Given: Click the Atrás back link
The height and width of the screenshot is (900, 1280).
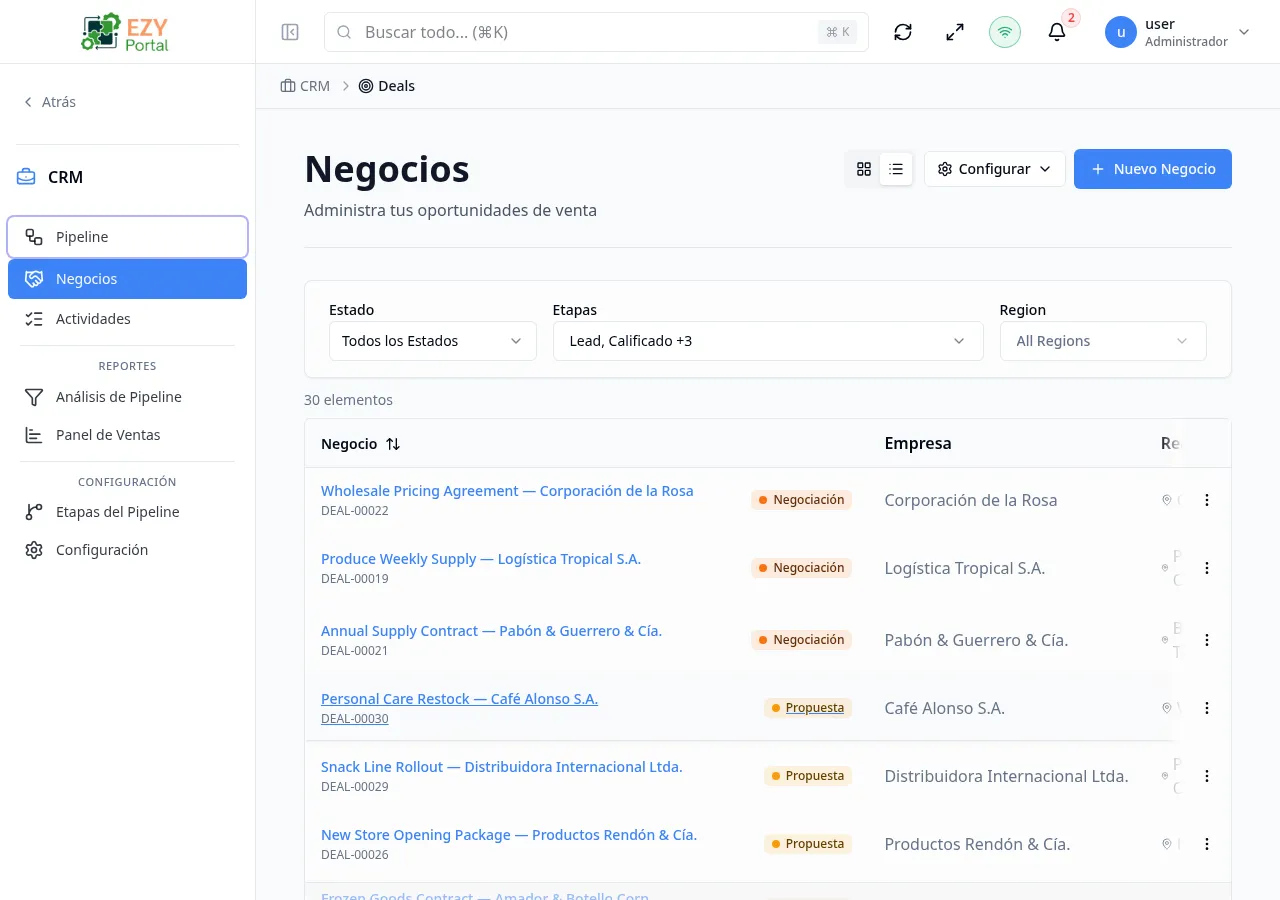Looking at the screenshot, I should [x=50, y=102].
